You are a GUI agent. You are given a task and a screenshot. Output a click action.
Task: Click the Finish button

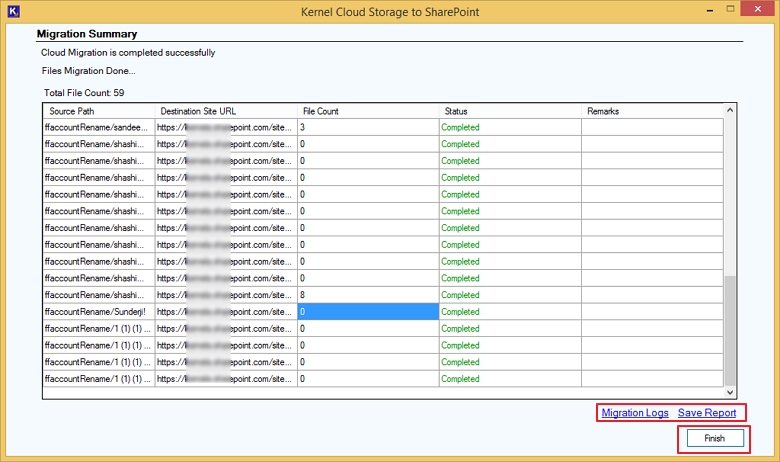pos(715,438)
